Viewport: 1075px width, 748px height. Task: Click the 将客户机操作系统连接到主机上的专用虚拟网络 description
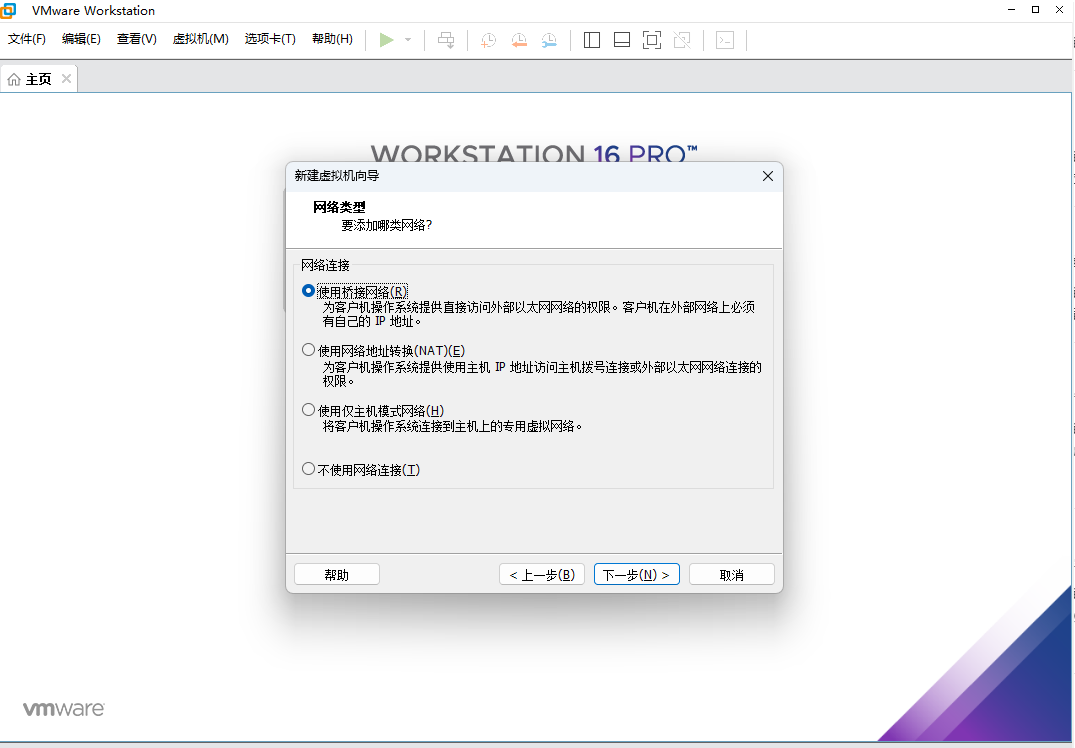[452, 426]
